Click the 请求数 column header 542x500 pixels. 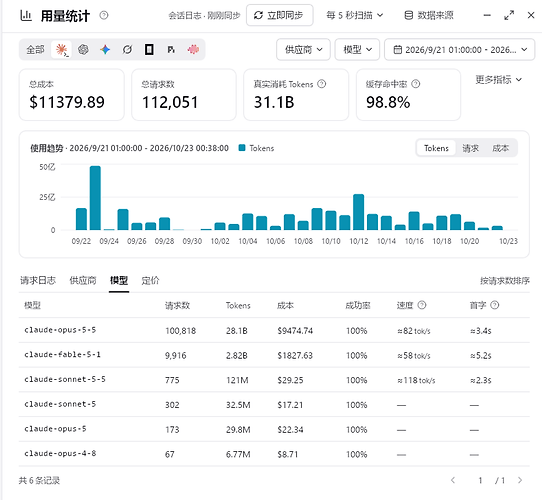pyautogui.click(x=177, y=306)
